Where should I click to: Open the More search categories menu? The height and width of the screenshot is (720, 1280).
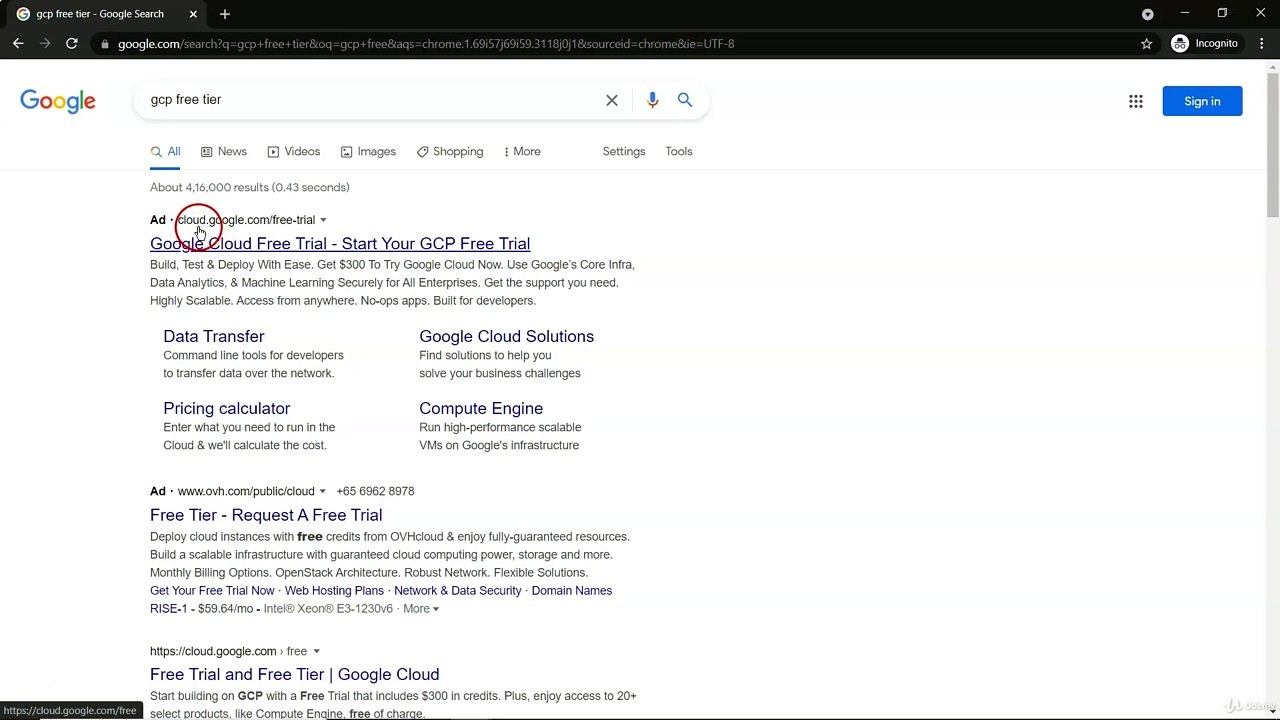(522, 152)
